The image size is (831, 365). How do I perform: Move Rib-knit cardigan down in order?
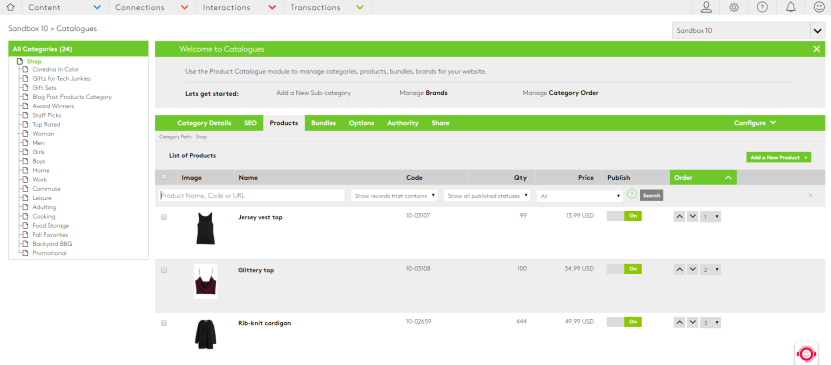coord(692,323)
